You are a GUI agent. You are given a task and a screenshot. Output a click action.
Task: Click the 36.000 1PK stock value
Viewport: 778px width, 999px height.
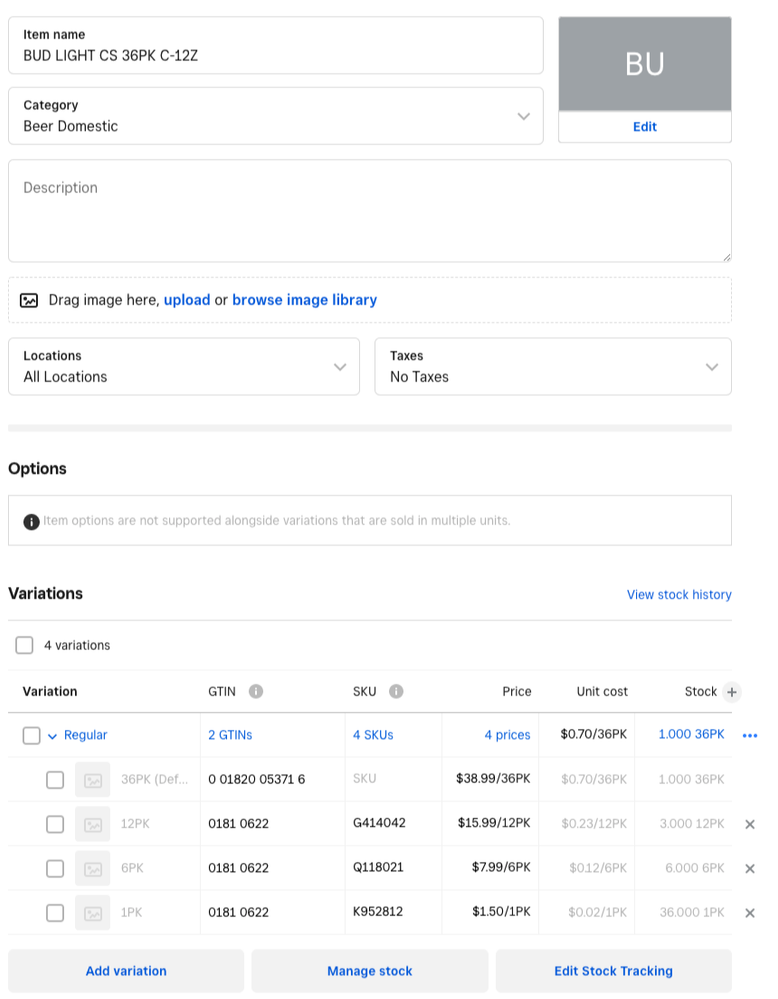[x=692, y=912]
